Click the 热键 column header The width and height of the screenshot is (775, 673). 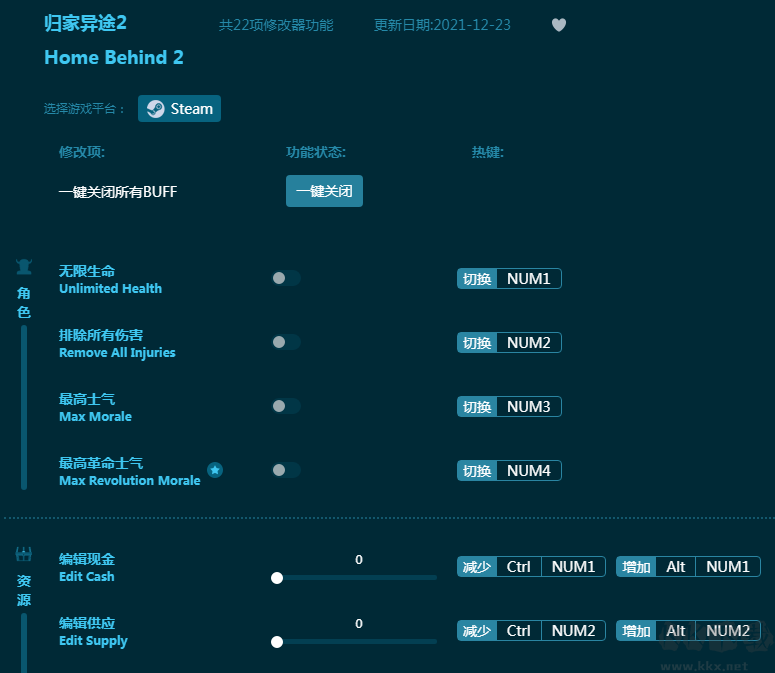tap(488, 152)
